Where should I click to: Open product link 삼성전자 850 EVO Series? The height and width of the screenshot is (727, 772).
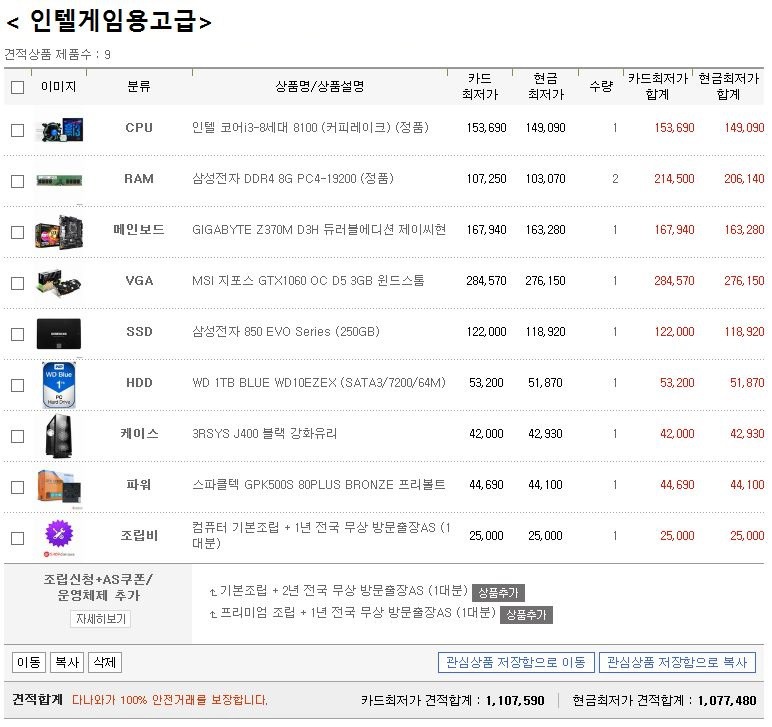click(286, 332)
